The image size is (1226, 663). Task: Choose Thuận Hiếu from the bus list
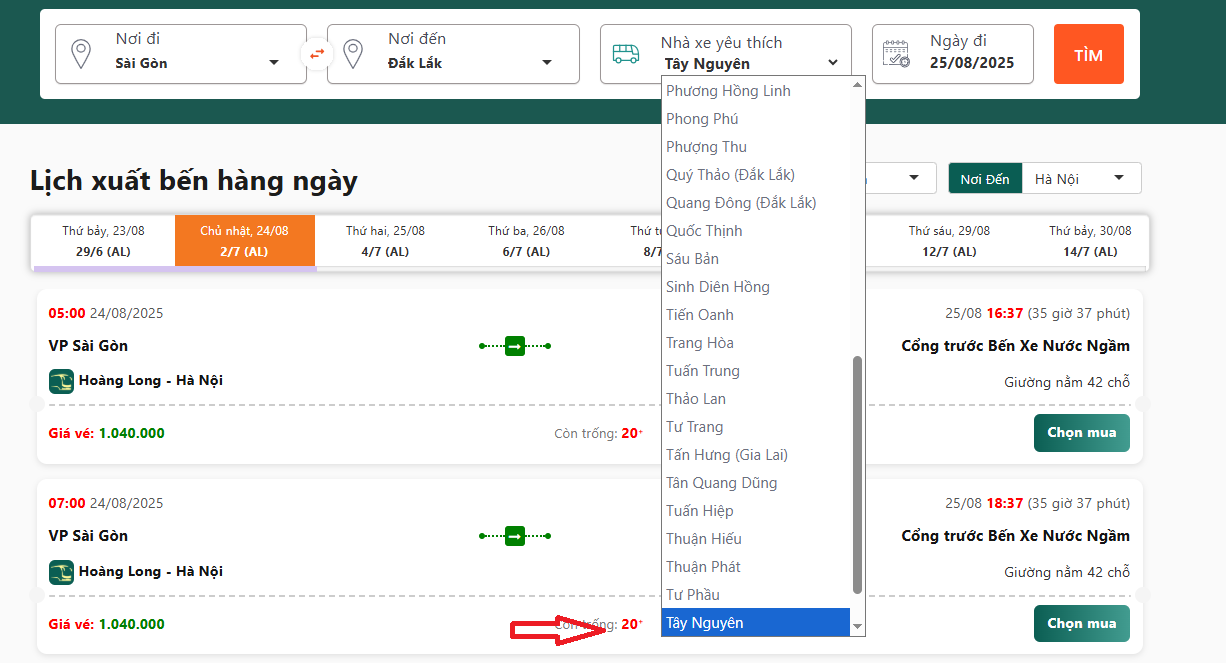[x=756, y=539]
